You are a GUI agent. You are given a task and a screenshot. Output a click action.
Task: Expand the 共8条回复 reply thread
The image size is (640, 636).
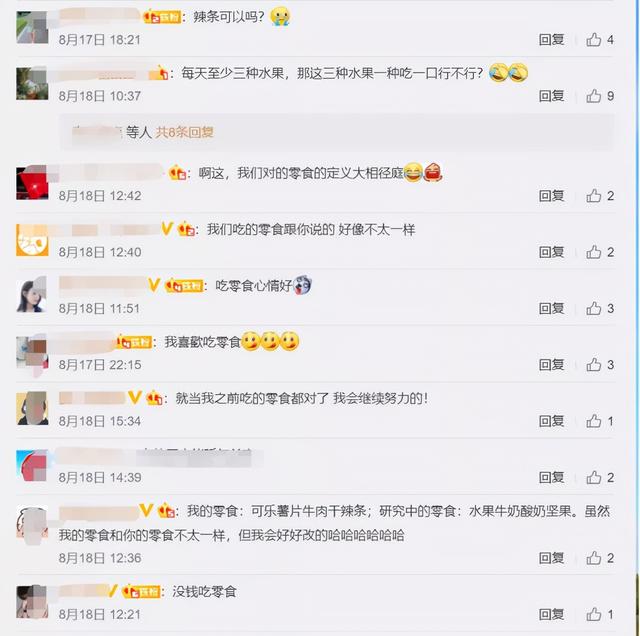pyautogui.click(x=184, y=132)
